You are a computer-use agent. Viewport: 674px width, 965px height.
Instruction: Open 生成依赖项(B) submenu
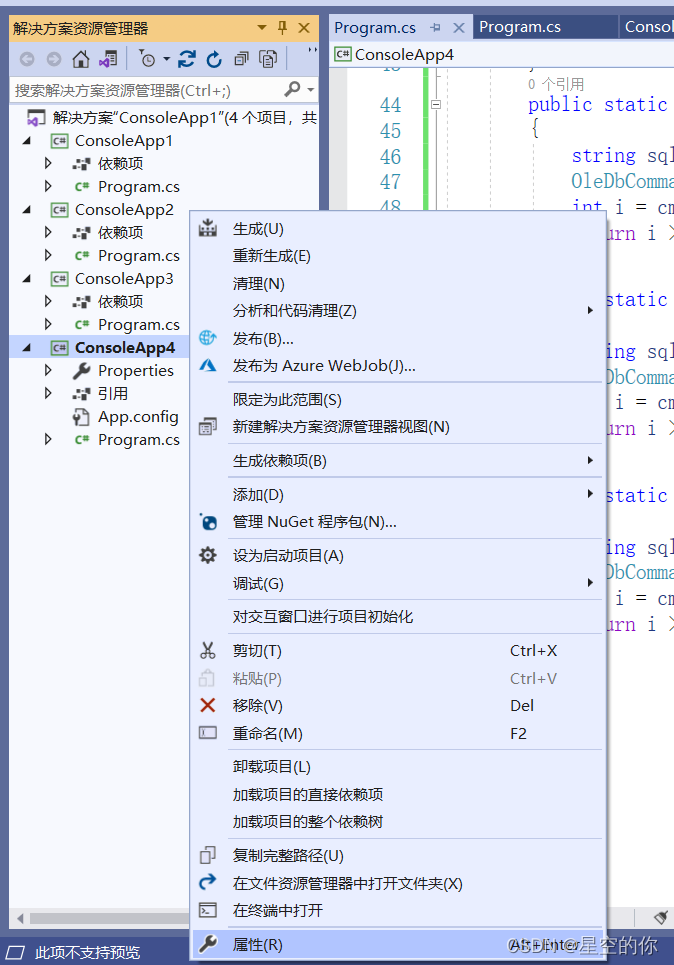pyautogui.click(x=397, y=461)
